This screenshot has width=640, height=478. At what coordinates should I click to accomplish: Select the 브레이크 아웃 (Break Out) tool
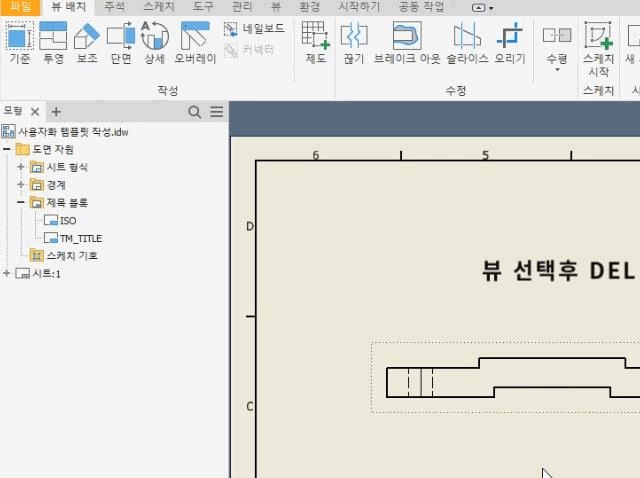point(407,43)
